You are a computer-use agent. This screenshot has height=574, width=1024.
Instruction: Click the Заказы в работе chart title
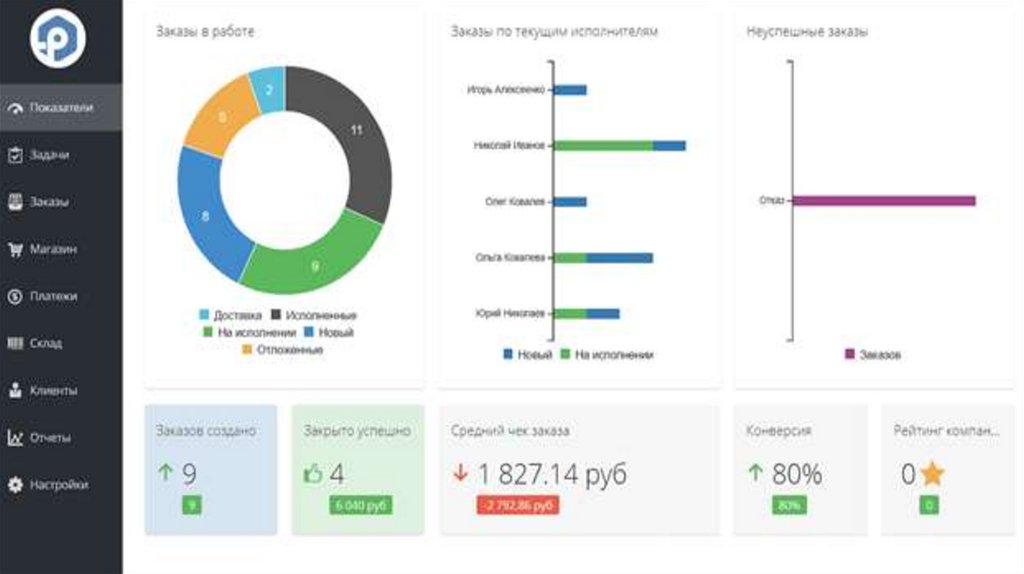[x=205, y=31]
